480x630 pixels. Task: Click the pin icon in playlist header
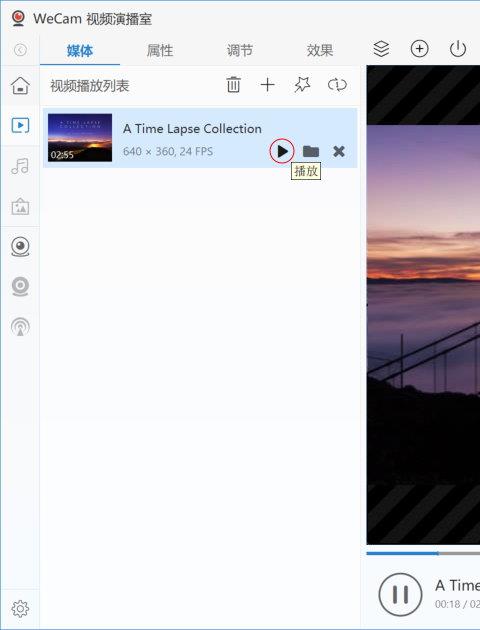click(x=302, y=84)
